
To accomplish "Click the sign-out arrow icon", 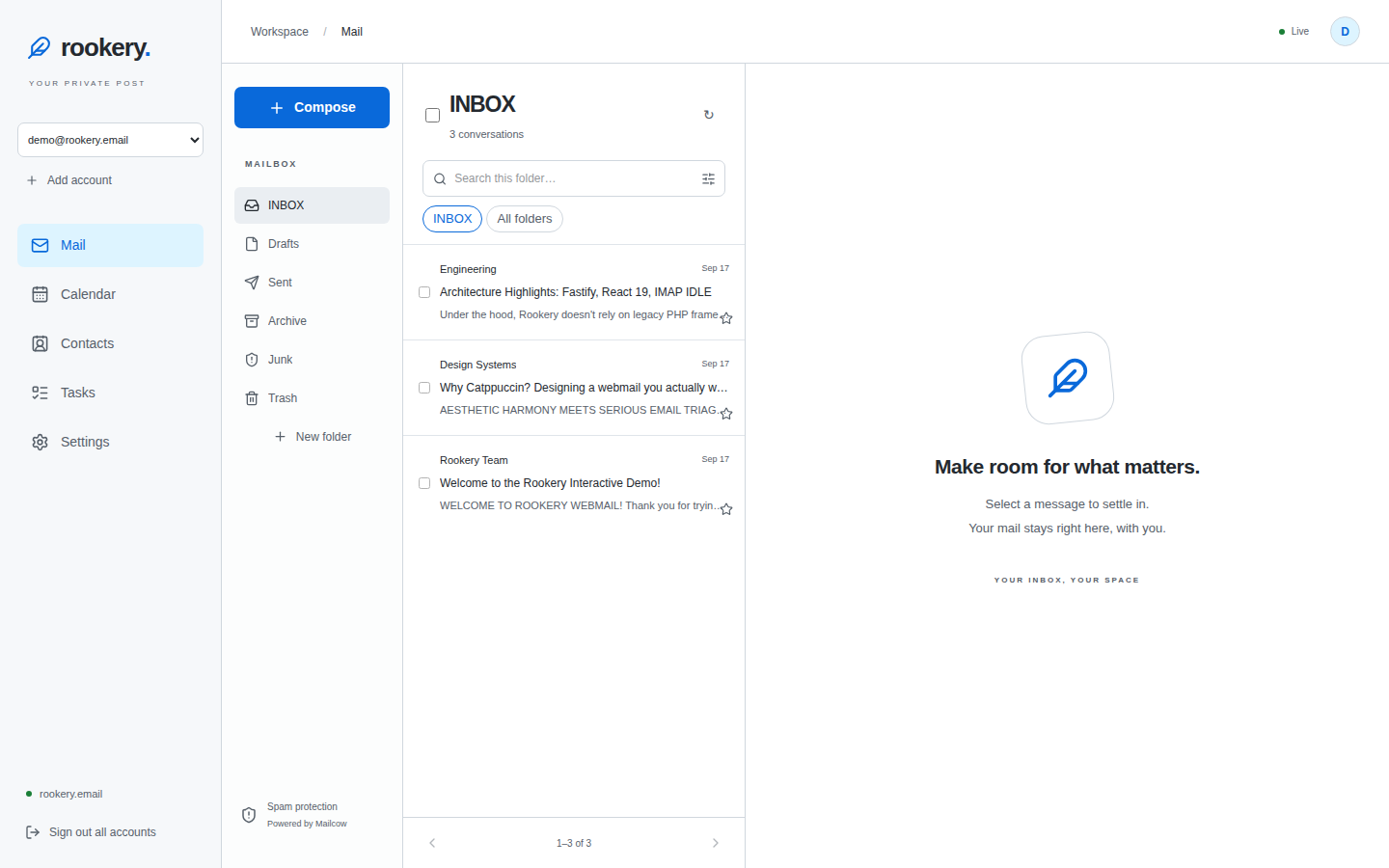I will (x=33, y=832).
